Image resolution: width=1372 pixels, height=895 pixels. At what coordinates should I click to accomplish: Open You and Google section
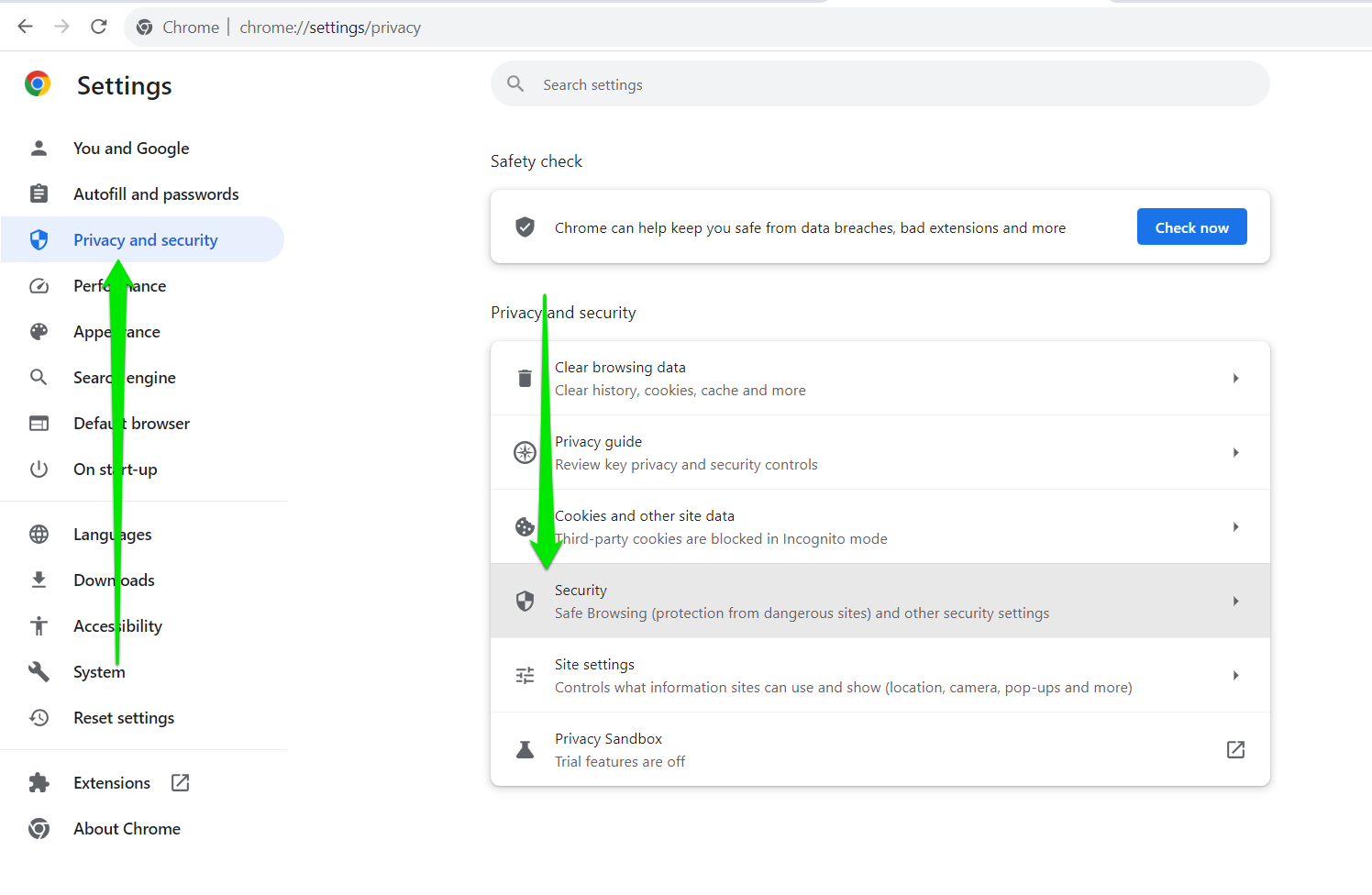click(131, 148)
